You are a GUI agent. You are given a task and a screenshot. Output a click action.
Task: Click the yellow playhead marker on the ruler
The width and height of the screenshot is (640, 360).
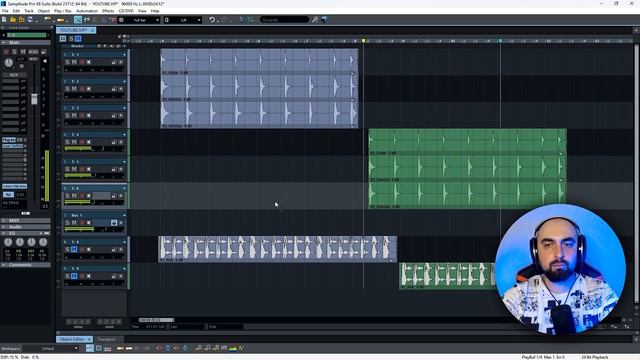click(363, 41)
